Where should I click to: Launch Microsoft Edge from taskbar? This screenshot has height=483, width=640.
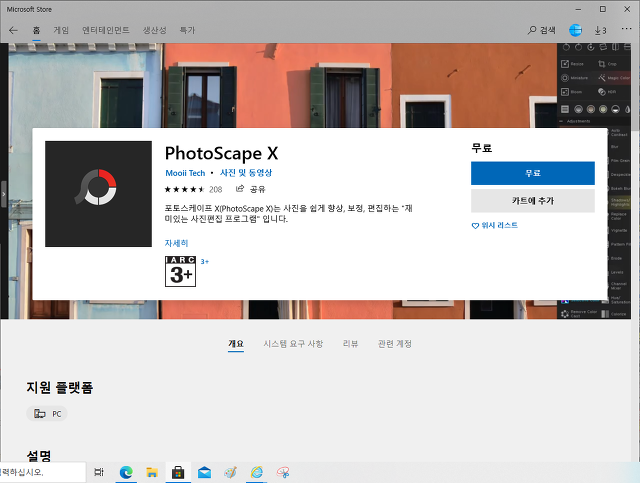[126, 472]
